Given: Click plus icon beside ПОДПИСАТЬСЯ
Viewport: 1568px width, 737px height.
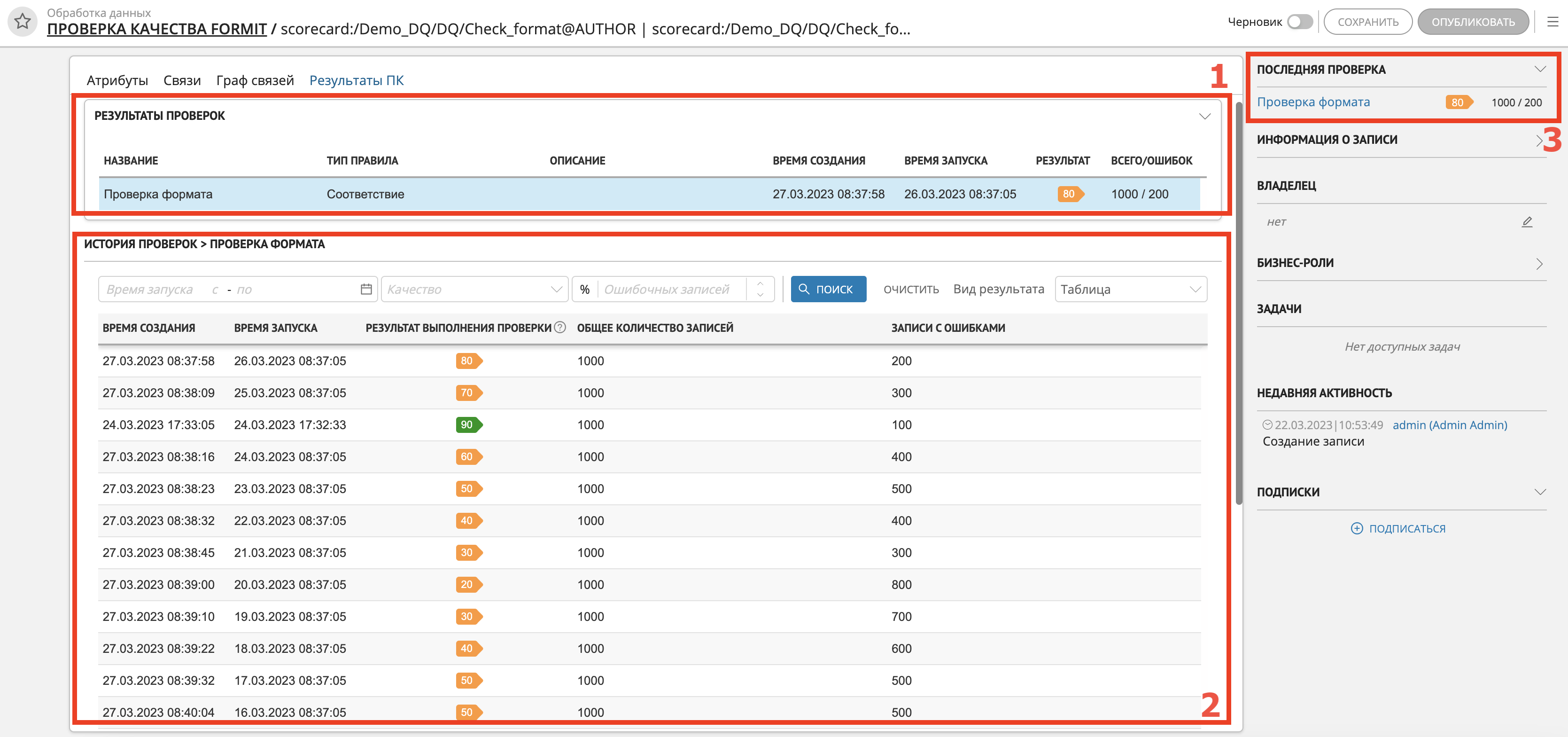Looking at the screenshot, I should click(1357, 529).
